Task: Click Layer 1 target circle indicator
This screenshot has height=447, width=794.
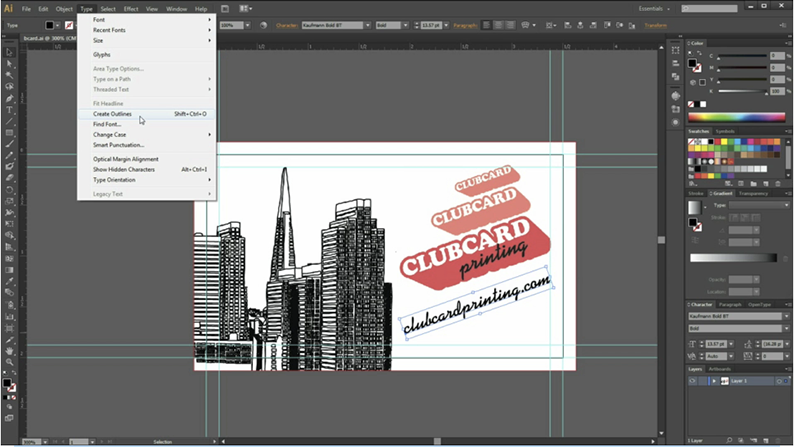Action: pyautogui.click(x=777, y=381)
